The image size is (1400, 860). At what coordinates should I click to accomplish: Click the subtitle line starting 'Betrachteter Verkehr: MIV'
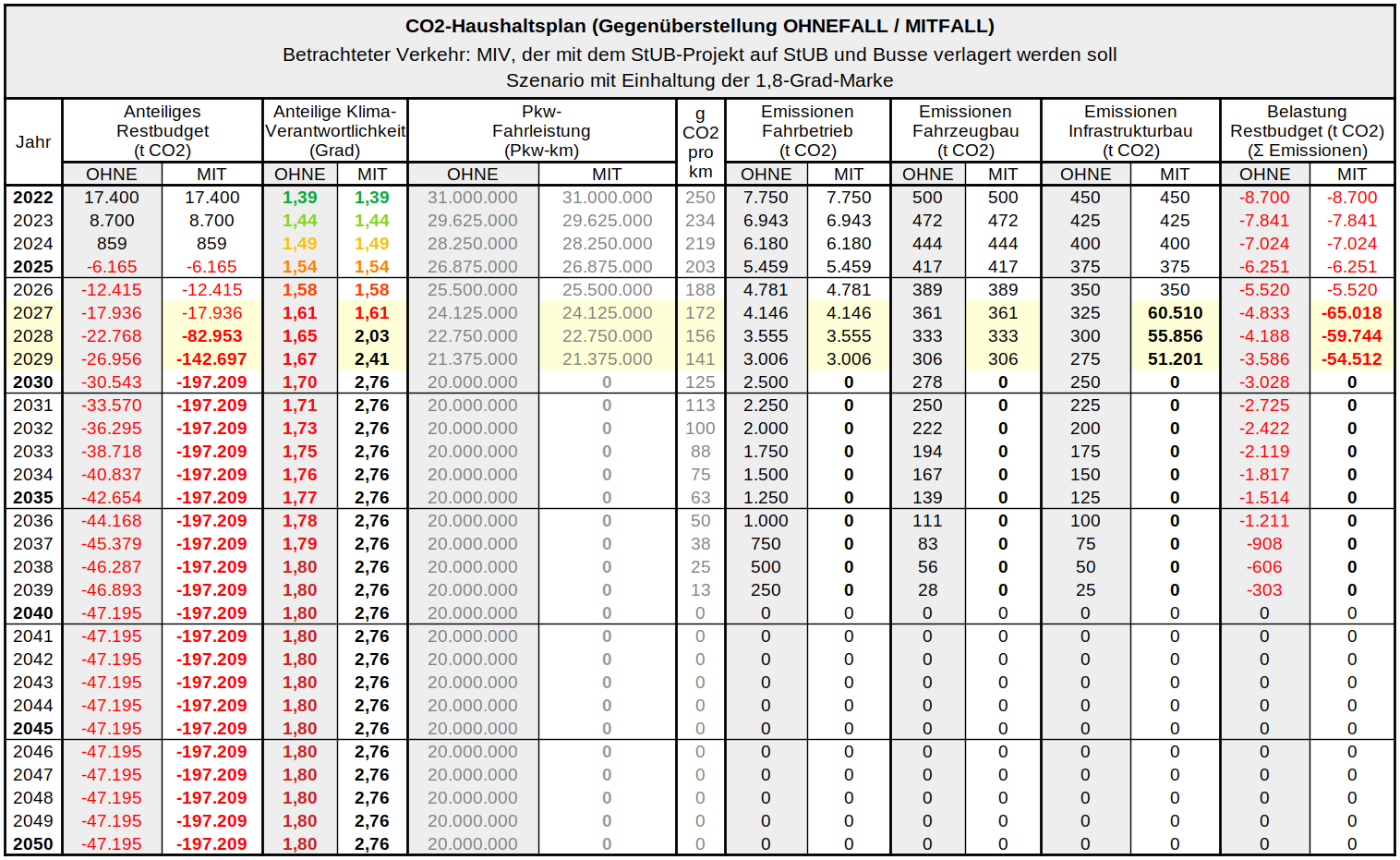point(700,55)
